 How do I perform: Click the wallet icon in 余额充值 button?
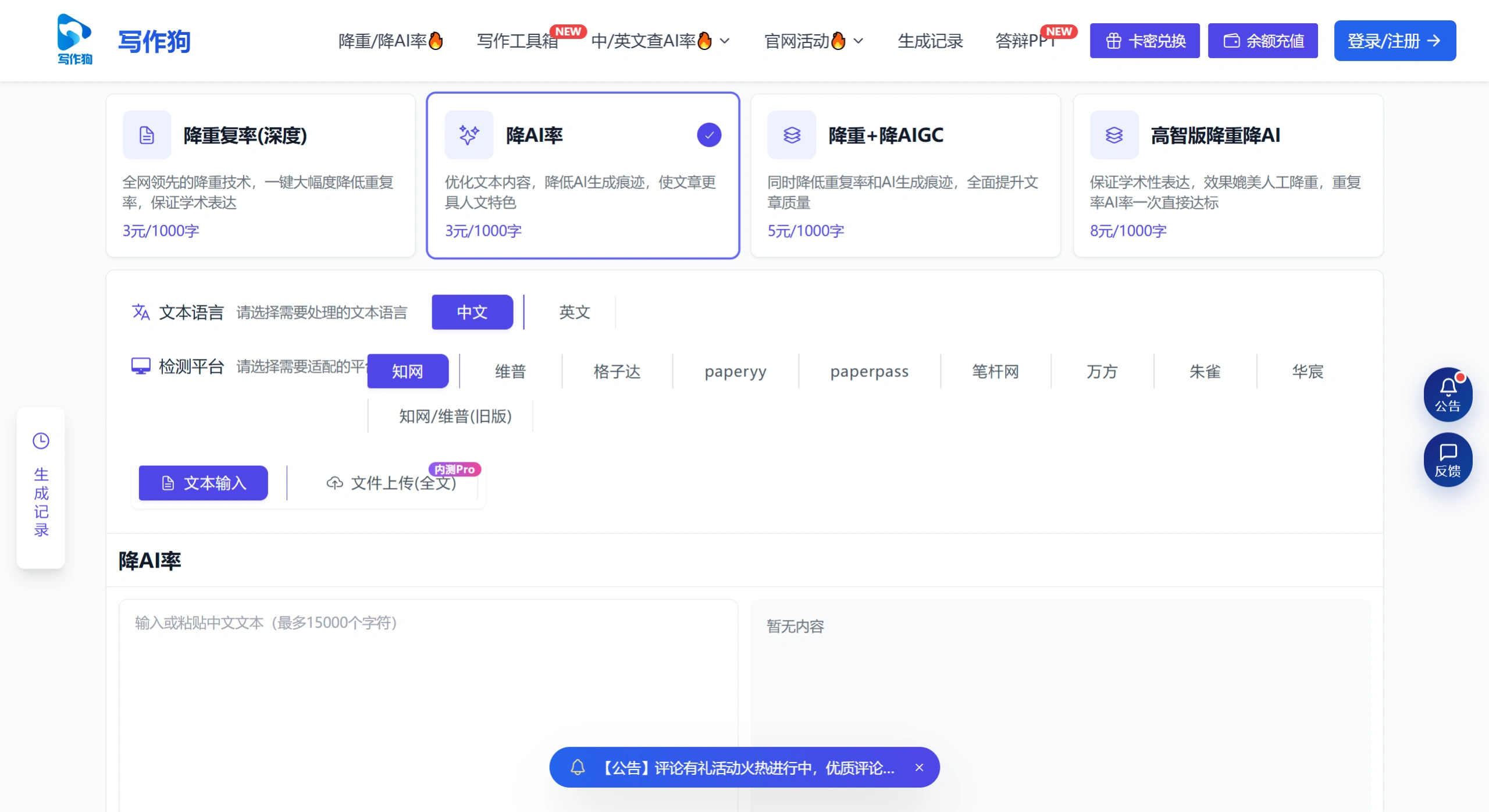click(1231, 41)
